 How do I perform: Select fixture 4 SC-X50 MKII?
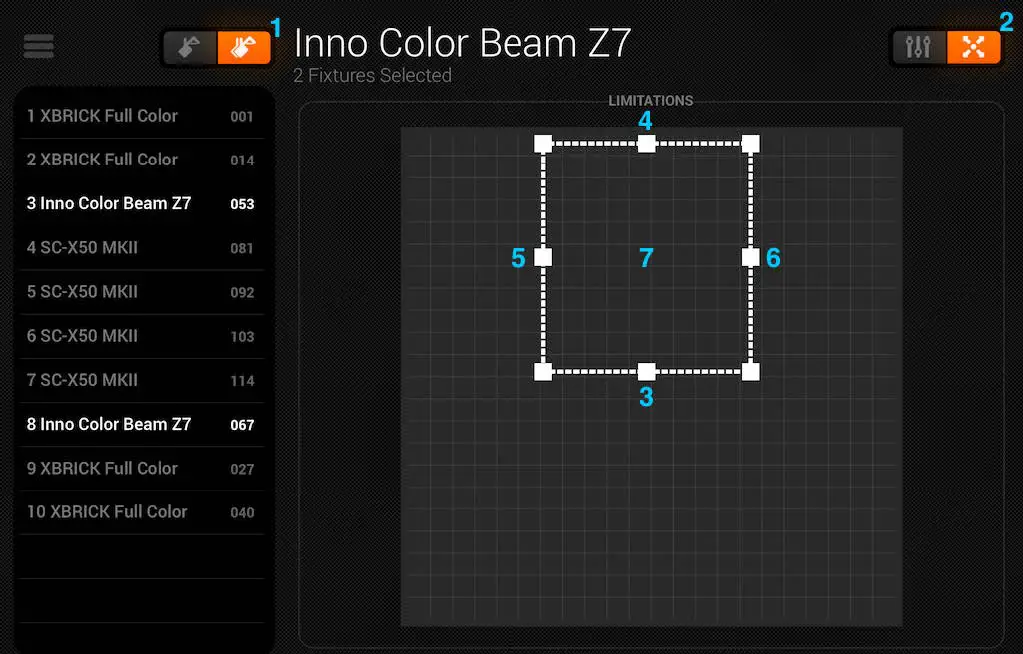coord(140,247)
